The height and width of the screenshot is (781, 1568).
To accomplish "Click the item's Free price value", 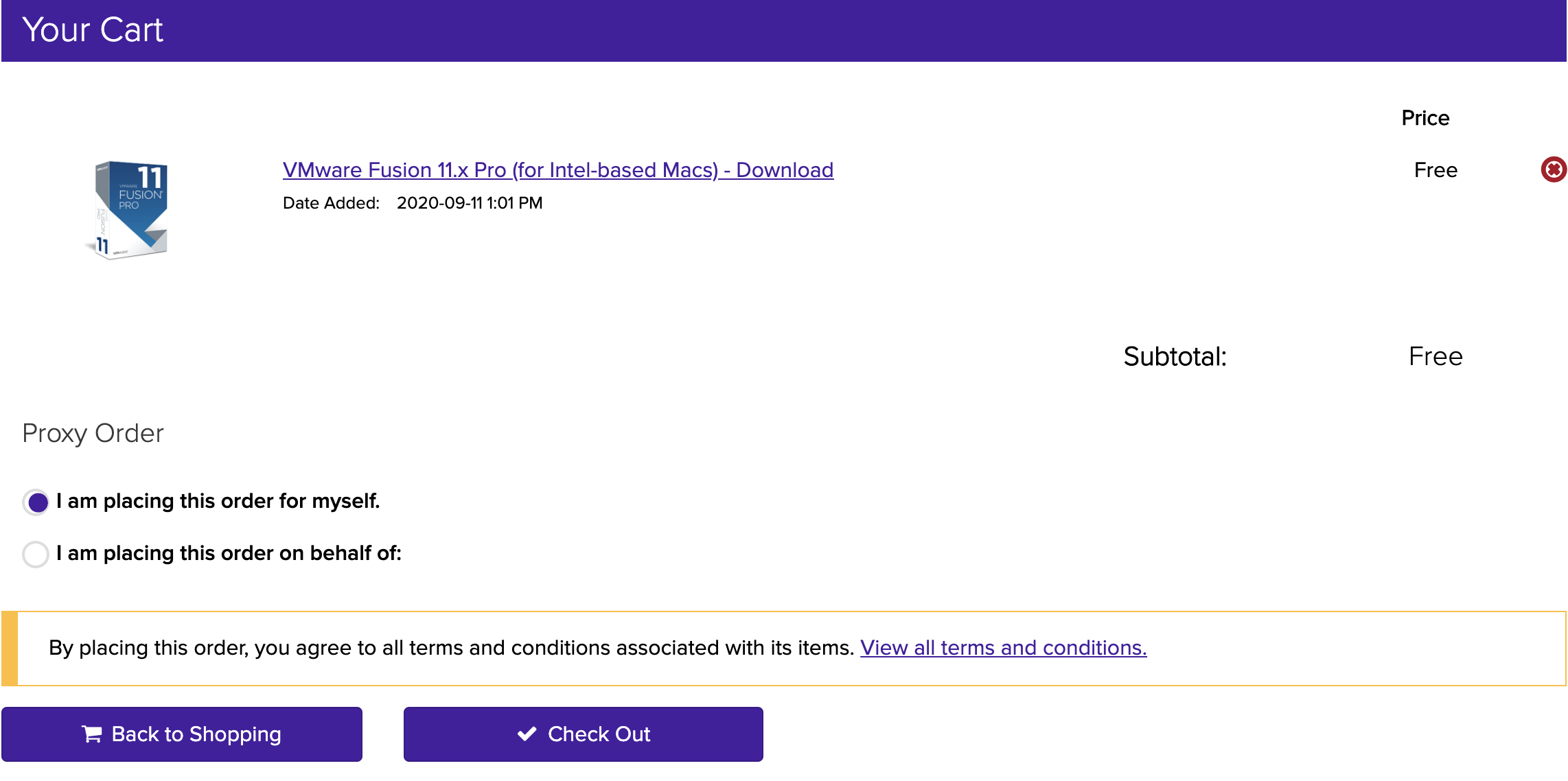I will 1435,170.
